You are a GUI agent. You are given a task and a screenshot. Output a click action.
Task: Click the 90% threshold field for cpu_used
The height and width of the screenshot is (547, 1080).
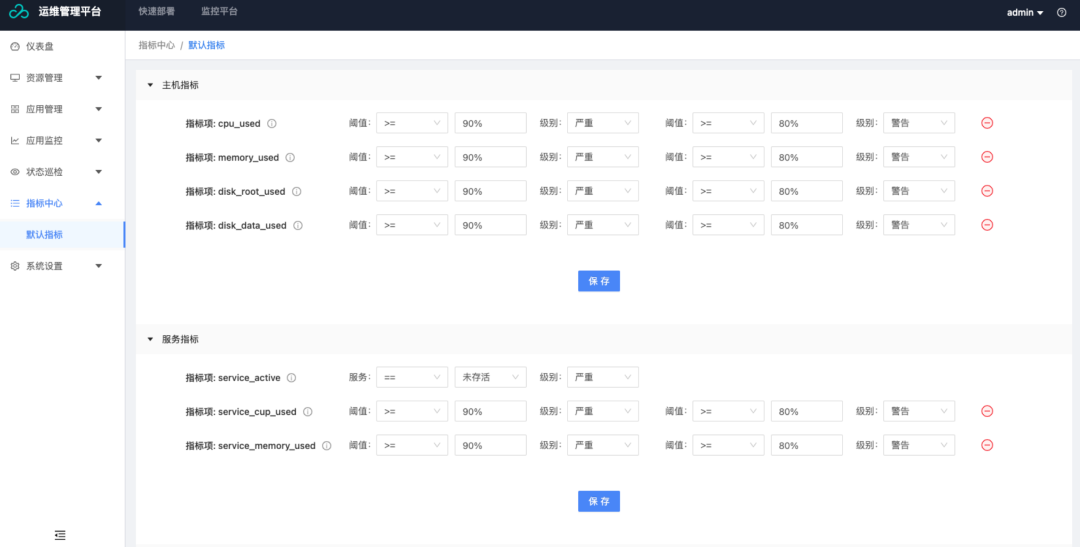490,123
